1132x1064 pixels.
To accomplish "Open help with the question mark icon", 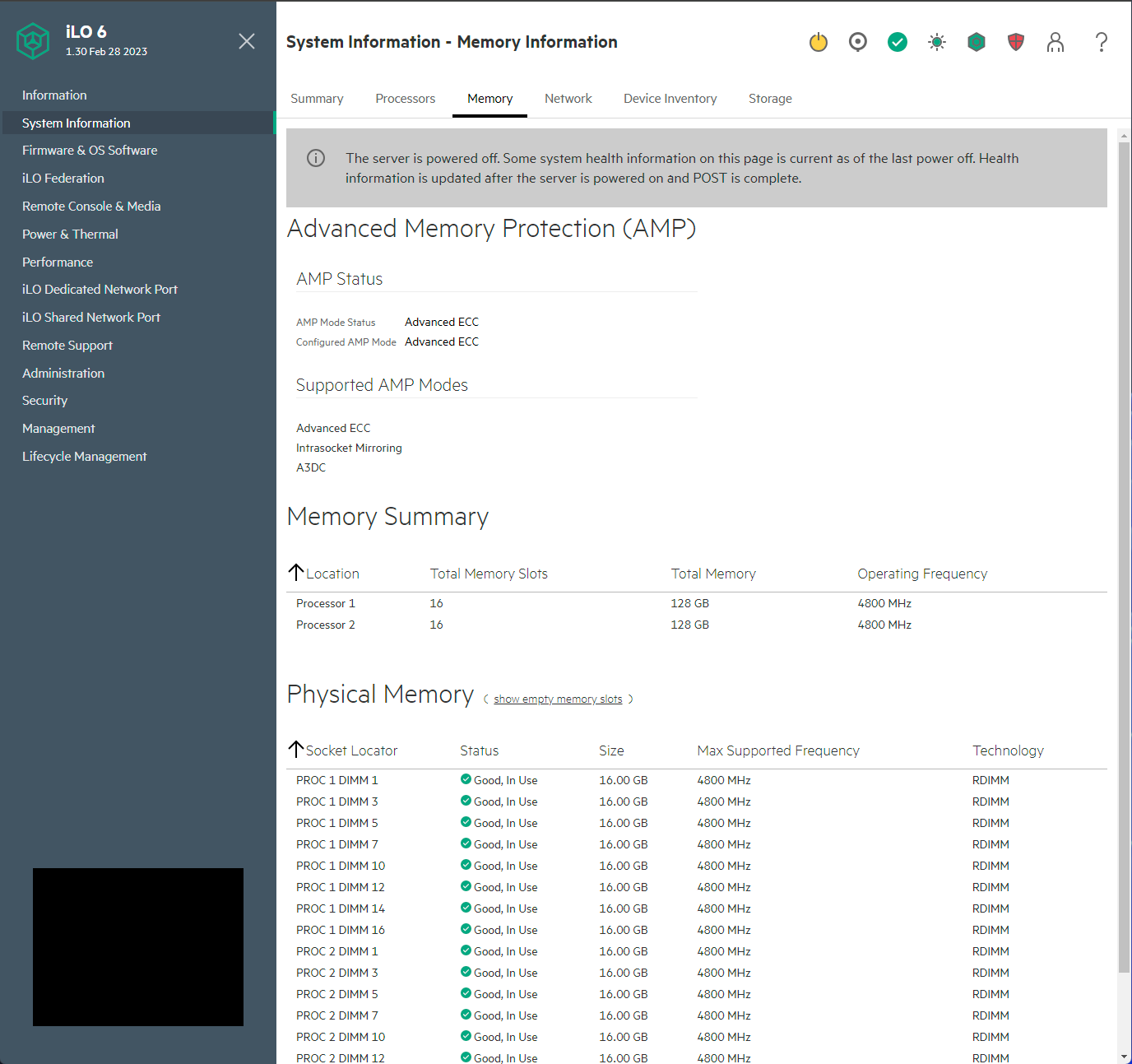I will click(x=1101, y=42).
